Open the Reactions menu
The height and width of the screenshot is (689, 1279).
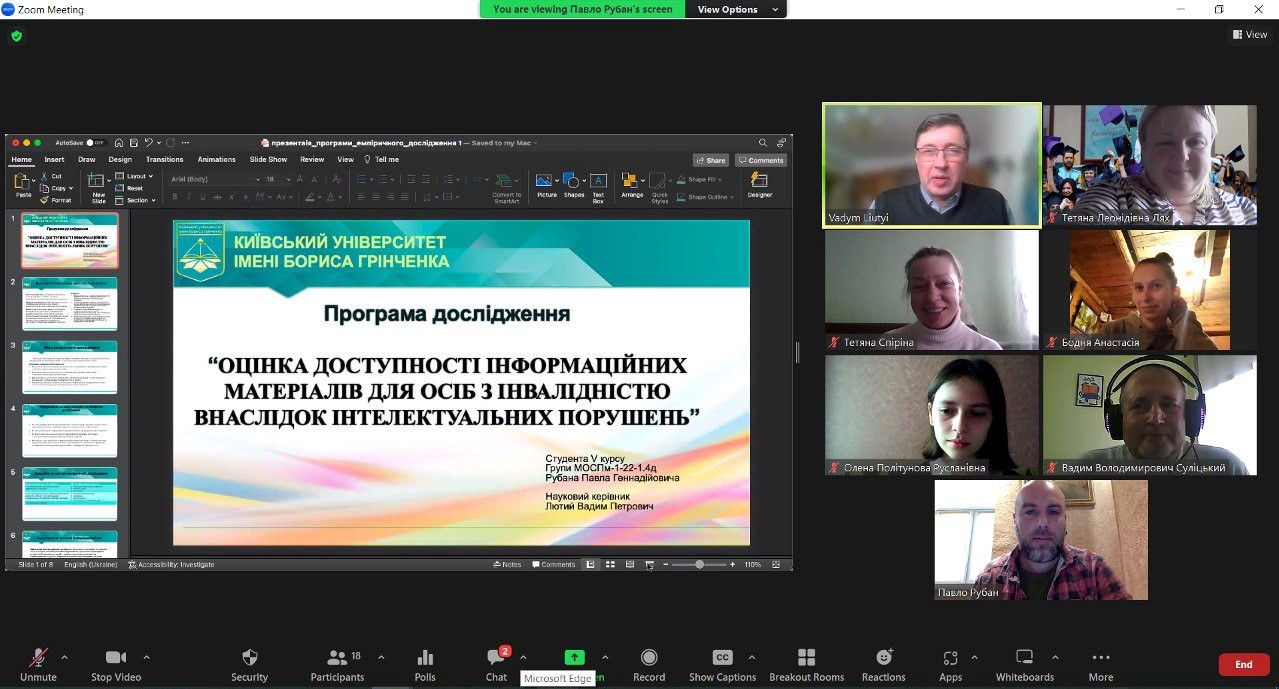click(884, 663)
